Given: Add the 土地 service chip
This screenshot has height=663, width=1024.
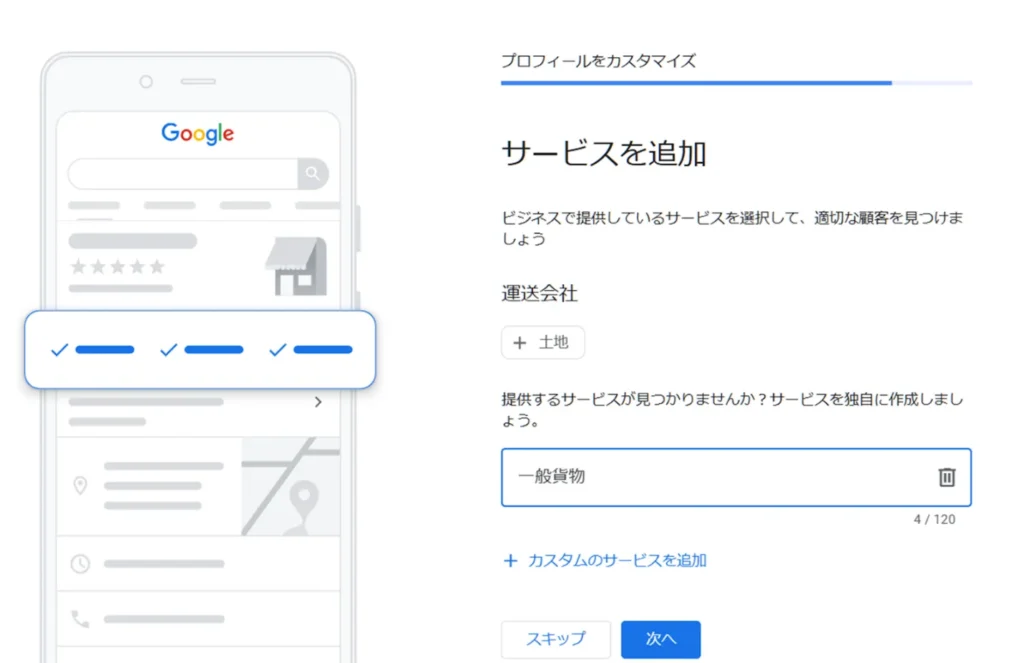Looking at the screenshot, I should 543,342.
